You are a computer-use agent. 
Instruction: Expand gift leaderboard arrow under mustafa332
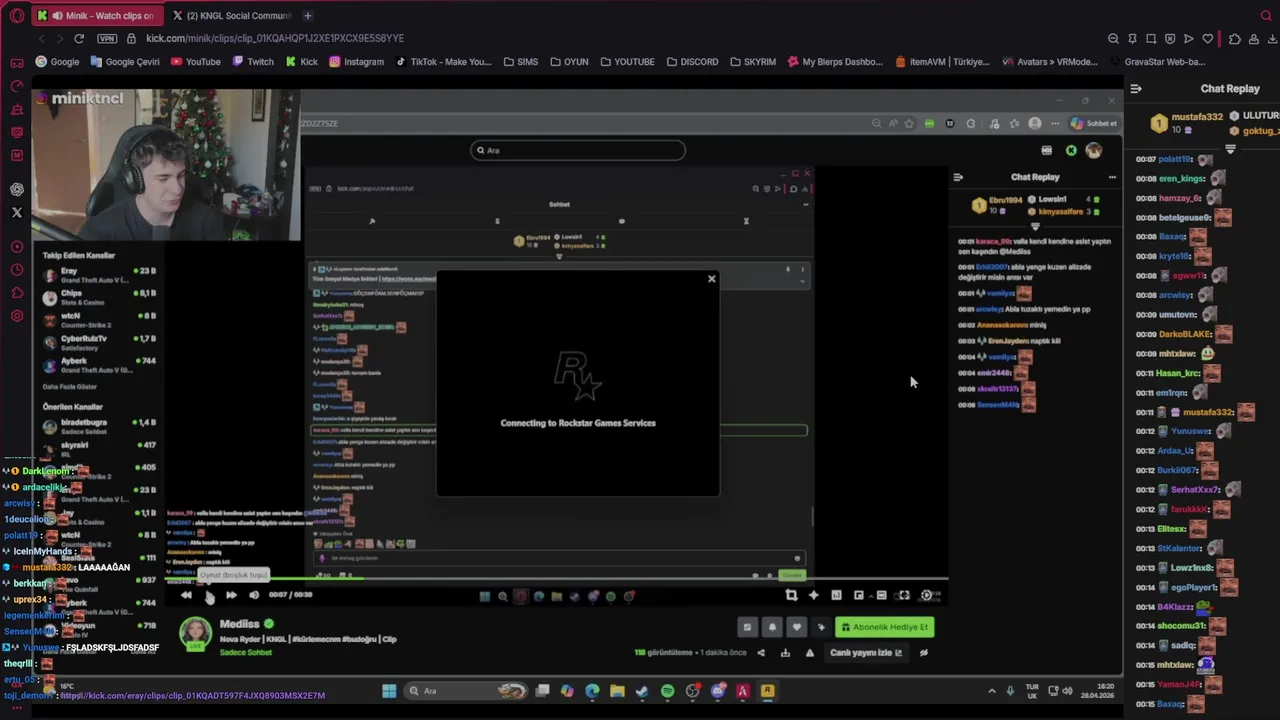1230,149
